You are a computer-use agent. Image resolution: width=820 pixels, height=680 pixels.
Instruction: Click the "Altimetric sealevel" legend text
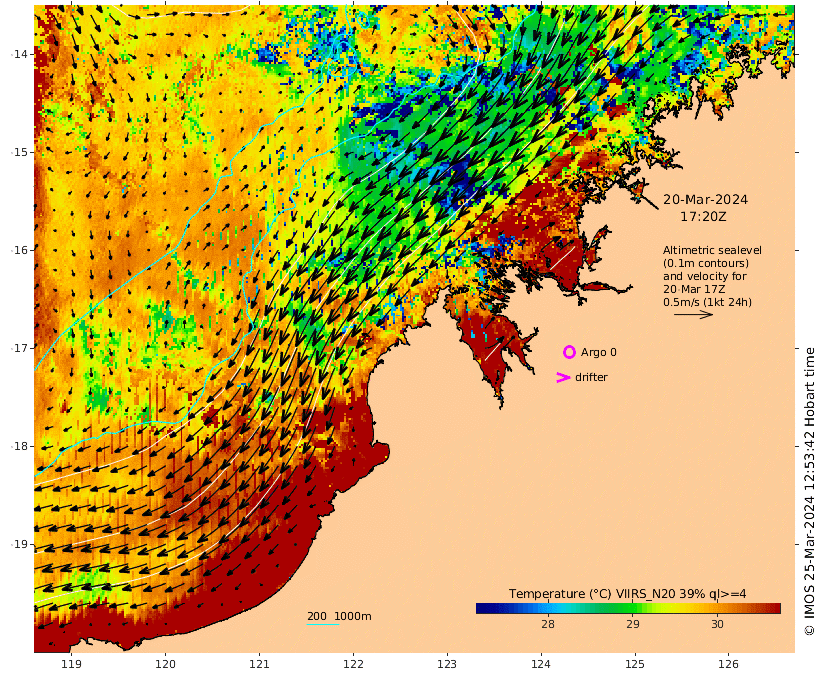tap(712, 251)
